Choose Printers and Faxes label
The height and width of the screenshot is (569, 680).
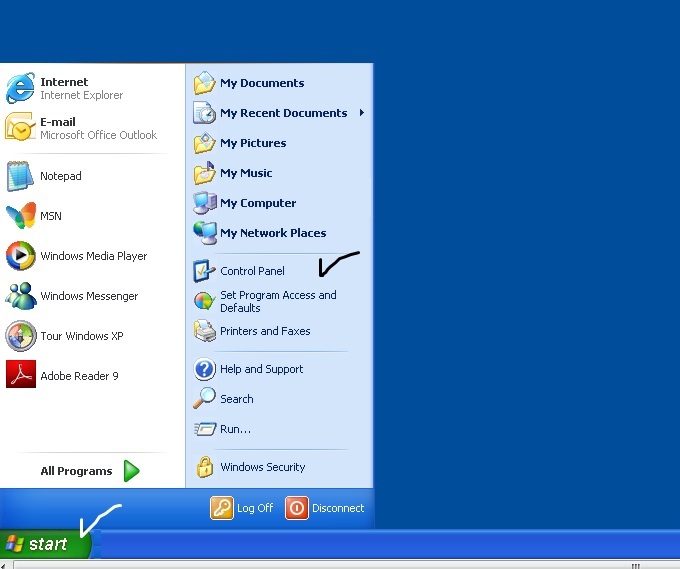click(x=265, y=331)
